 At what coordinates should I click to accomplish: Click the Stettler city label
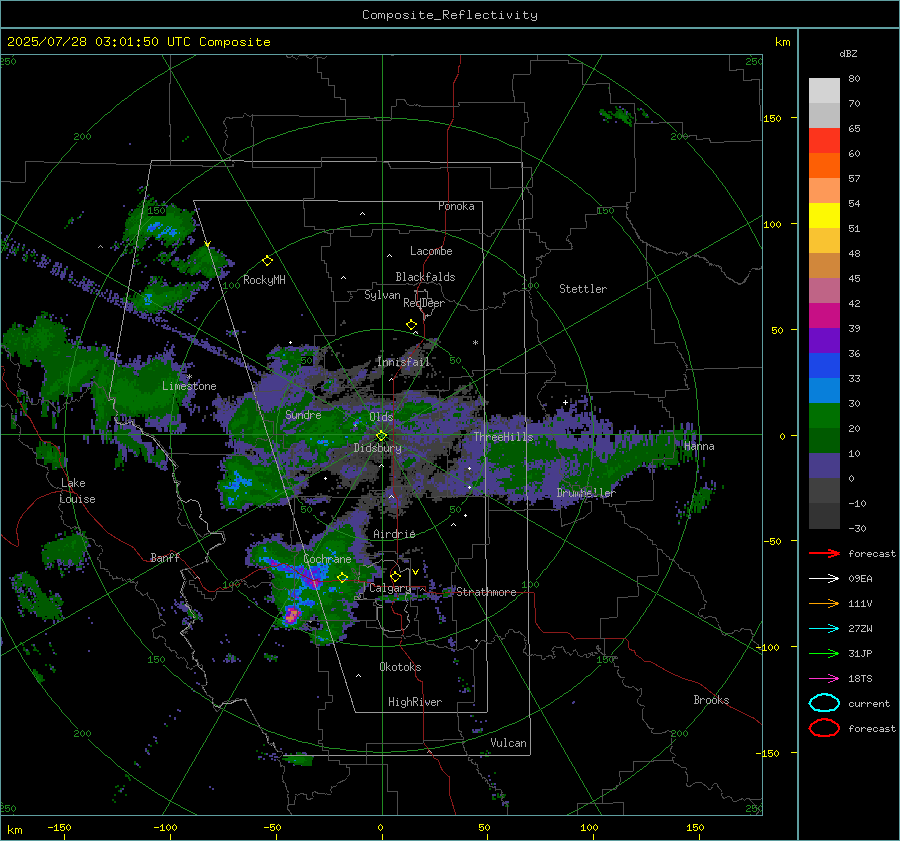[583, 289]
